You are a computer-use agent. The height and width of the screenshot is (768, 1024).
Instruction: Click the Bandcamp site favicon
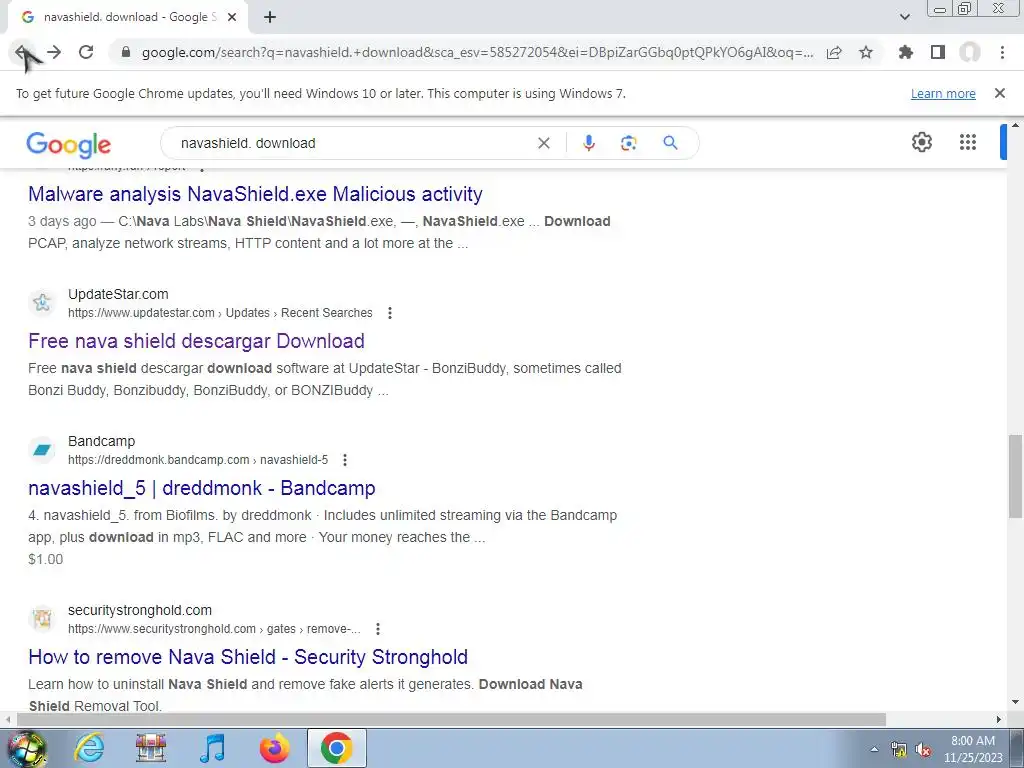[42, 449]
